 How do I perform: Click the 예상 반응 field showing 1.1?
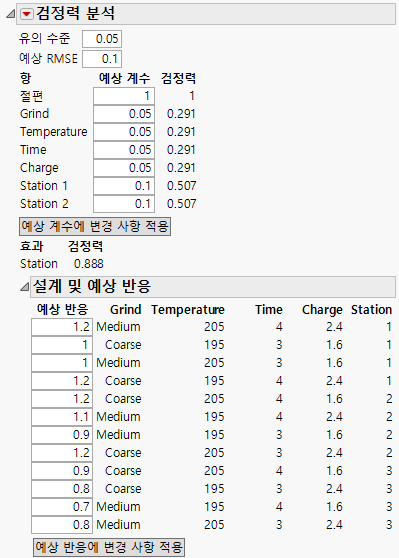[x=62, y=417]
